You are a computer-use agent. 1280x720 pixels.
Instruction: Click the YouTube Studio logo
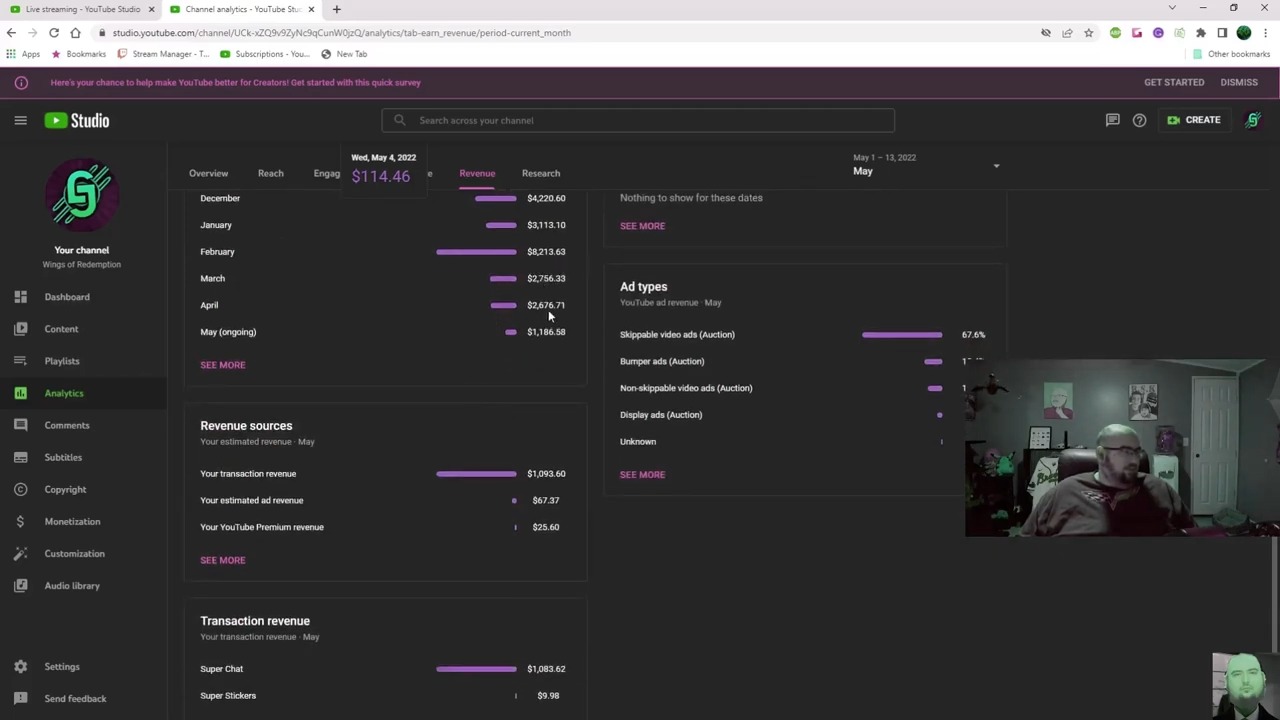[x=77, y=120]
